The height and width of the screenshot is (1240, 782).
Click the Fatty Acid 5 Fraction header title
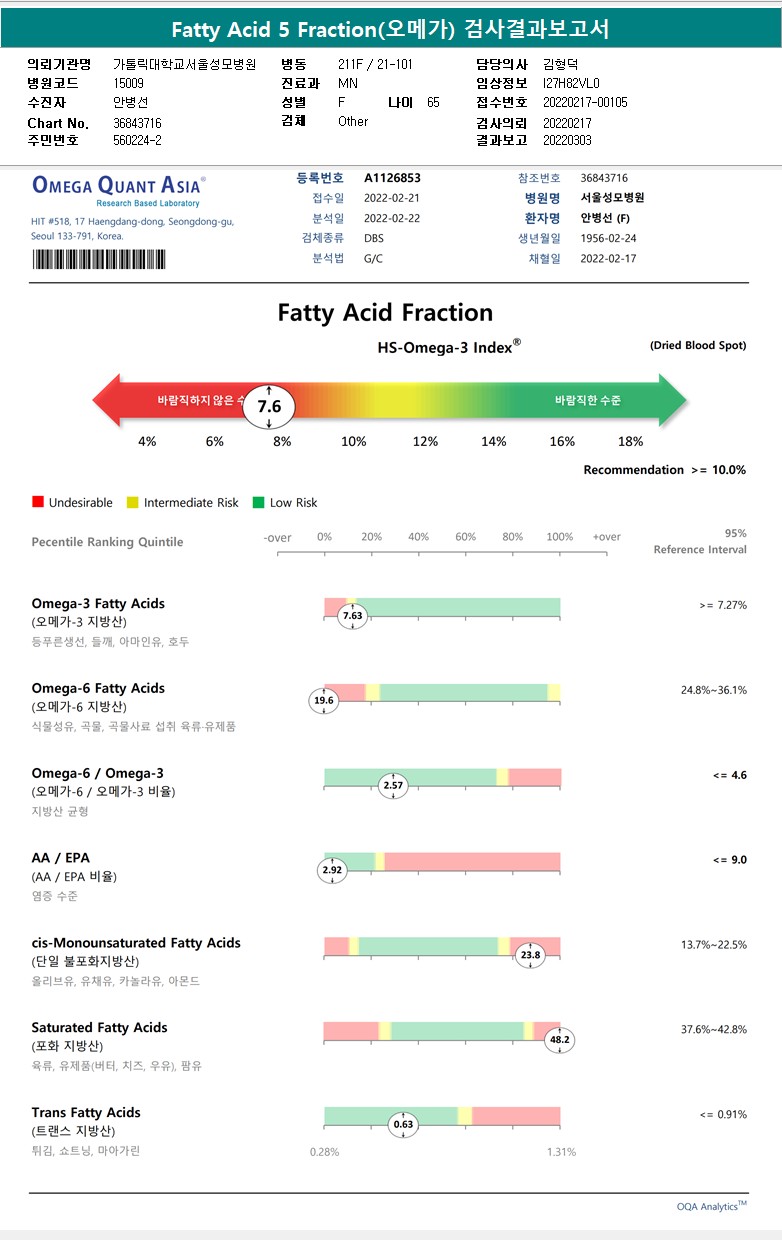390,29
